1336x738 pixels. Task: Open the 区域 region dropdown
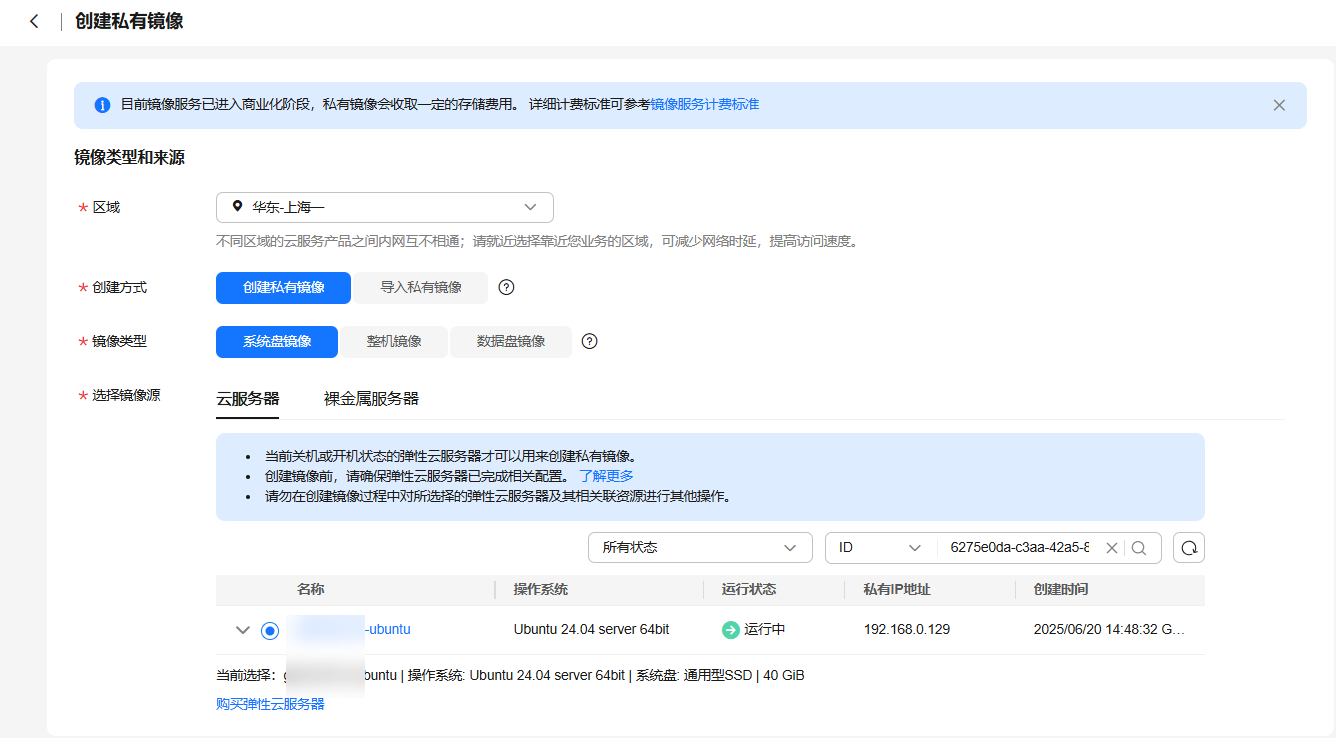click(x=385, y=208)
